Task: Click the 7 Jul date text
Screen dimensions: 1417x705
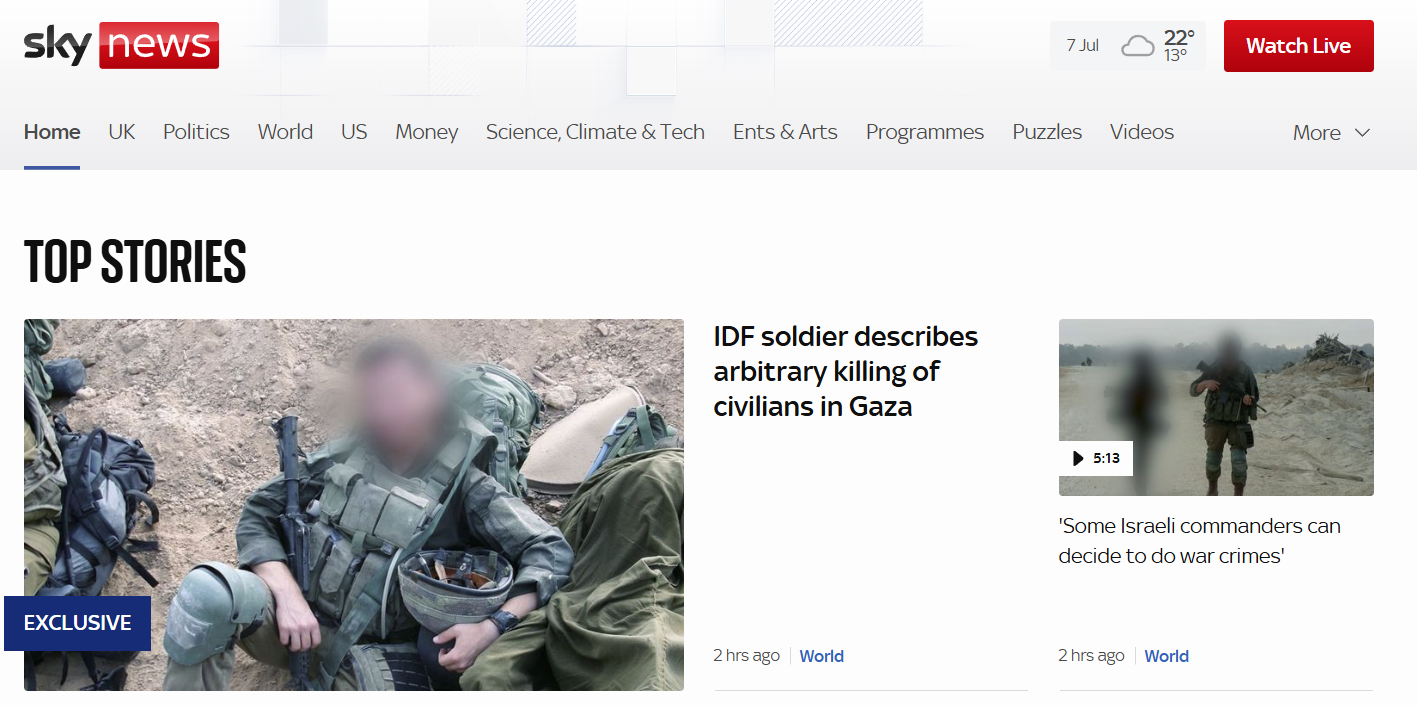Action: pyautogui.click(x=1082, y=45)
